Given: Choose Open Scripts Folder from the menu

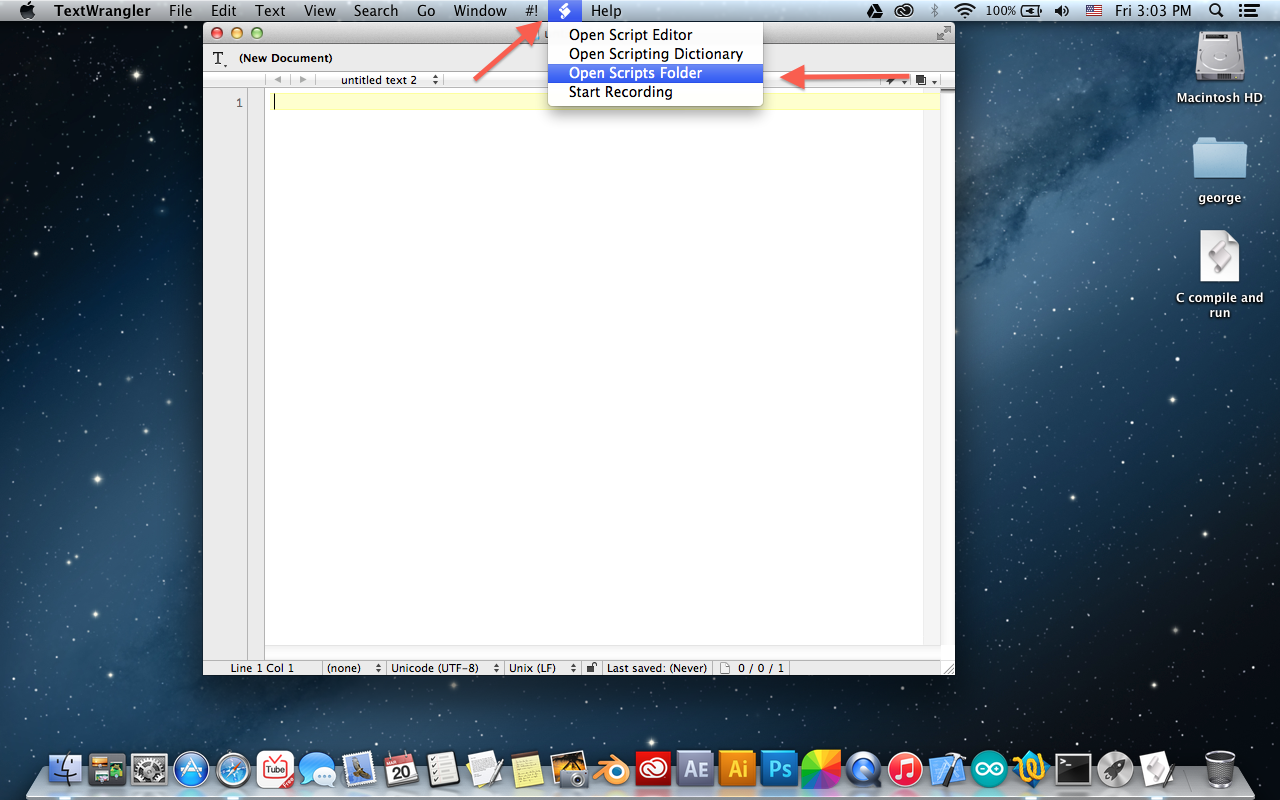Looking at the screenshot, I should point(655,73).
